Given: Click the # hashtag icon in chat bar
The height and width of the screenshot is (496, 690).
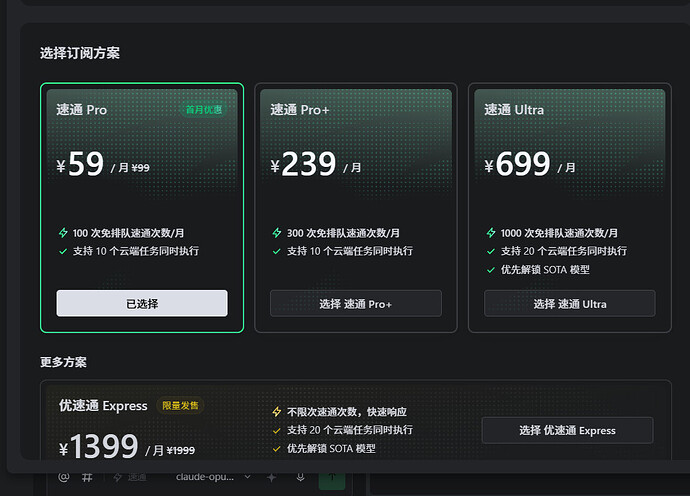Looking at the screenshot, I should coord(87,477).
